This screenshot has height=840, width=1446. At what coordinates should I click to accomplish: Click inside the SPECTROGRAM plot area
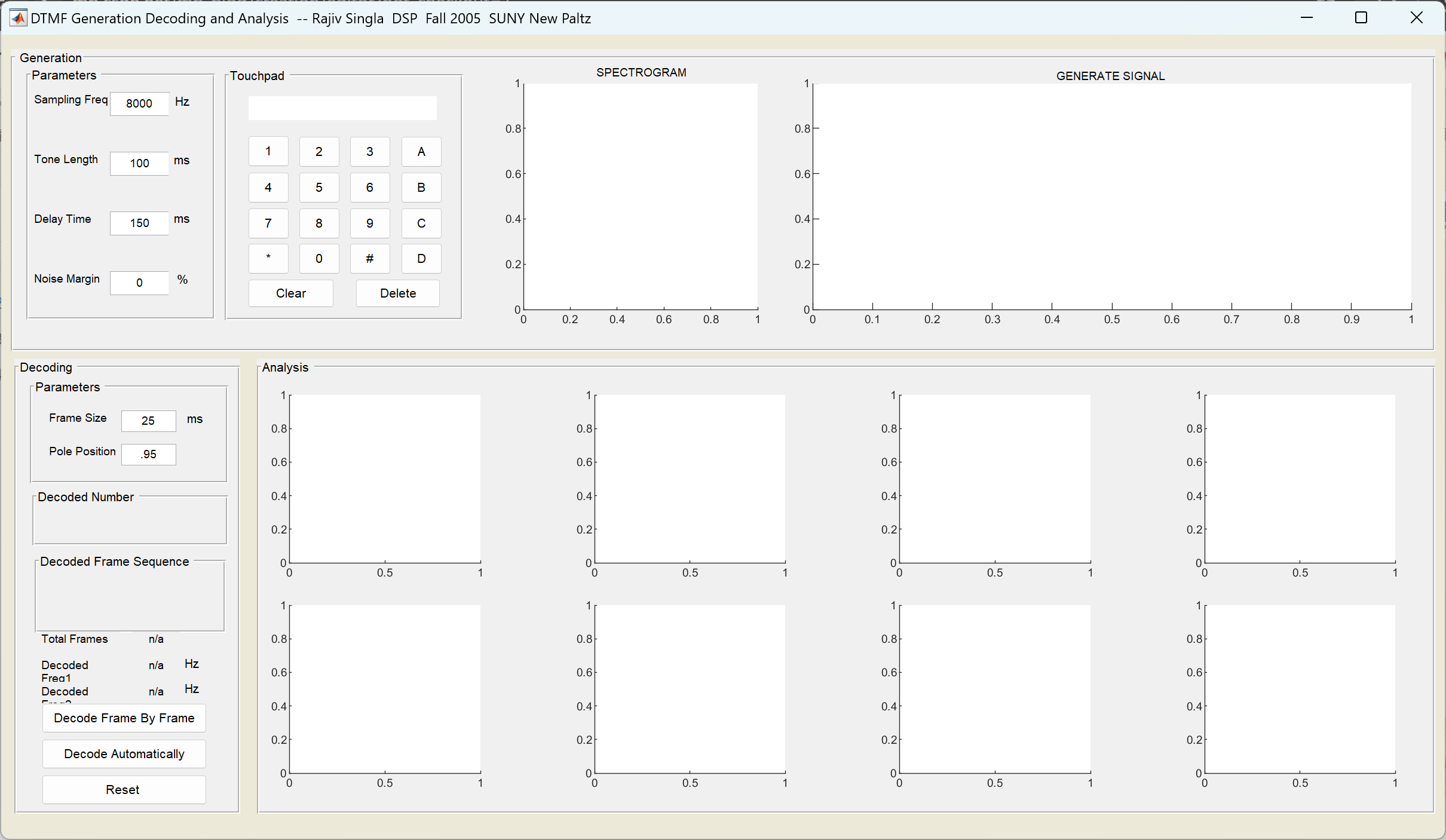click(x=641, y=196)
